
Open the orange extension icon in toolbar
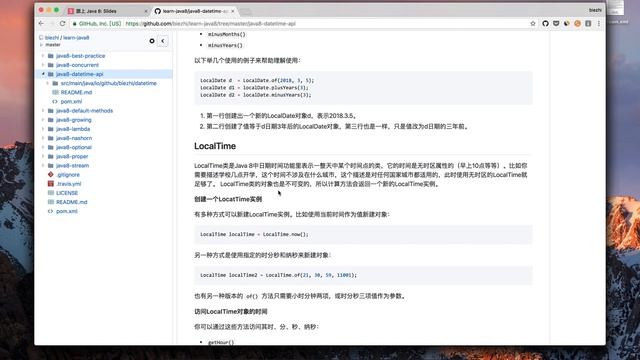tap(577, 24)
